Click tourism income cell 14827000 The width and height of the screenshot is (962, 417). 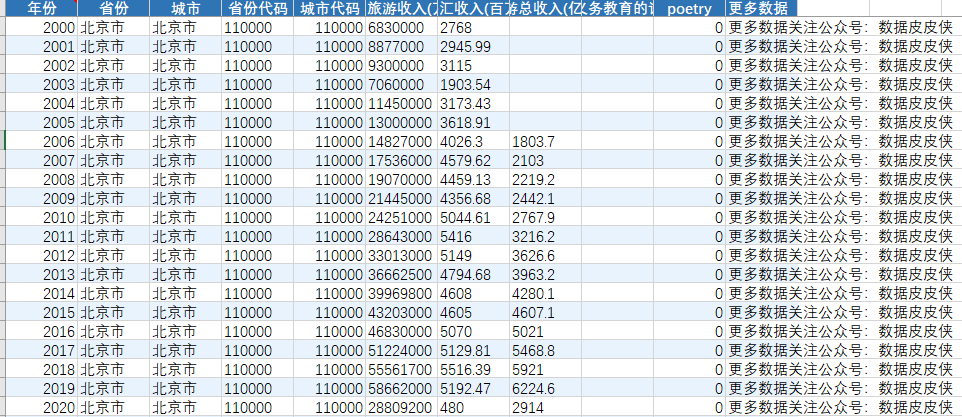coord(401,142)
